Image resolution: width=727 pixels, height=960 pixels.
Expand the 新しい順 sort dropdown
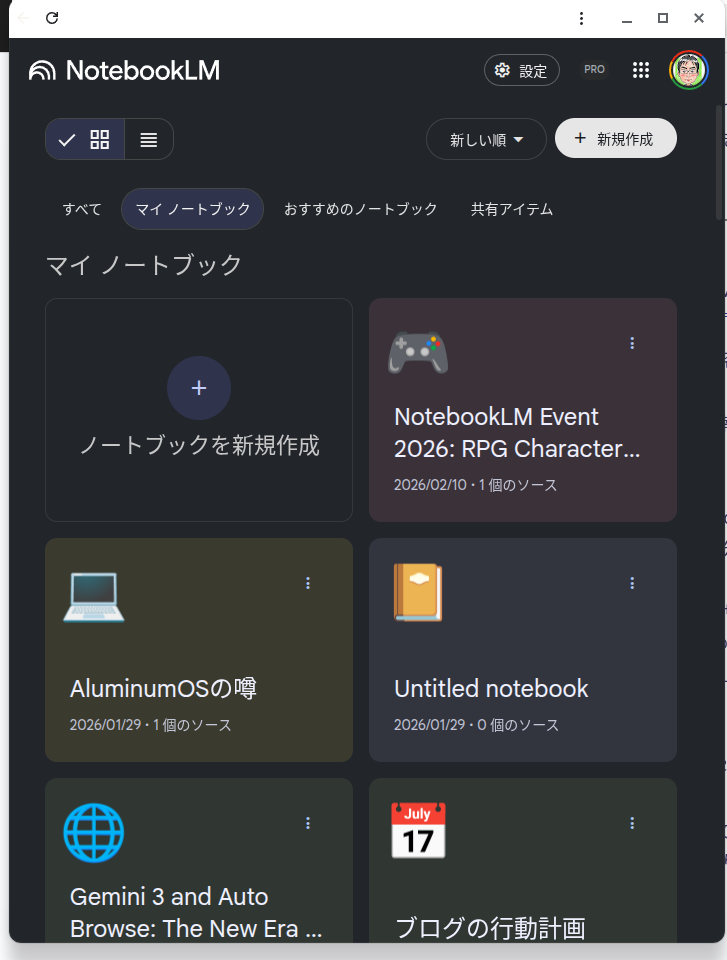click(x=486, y=140)
